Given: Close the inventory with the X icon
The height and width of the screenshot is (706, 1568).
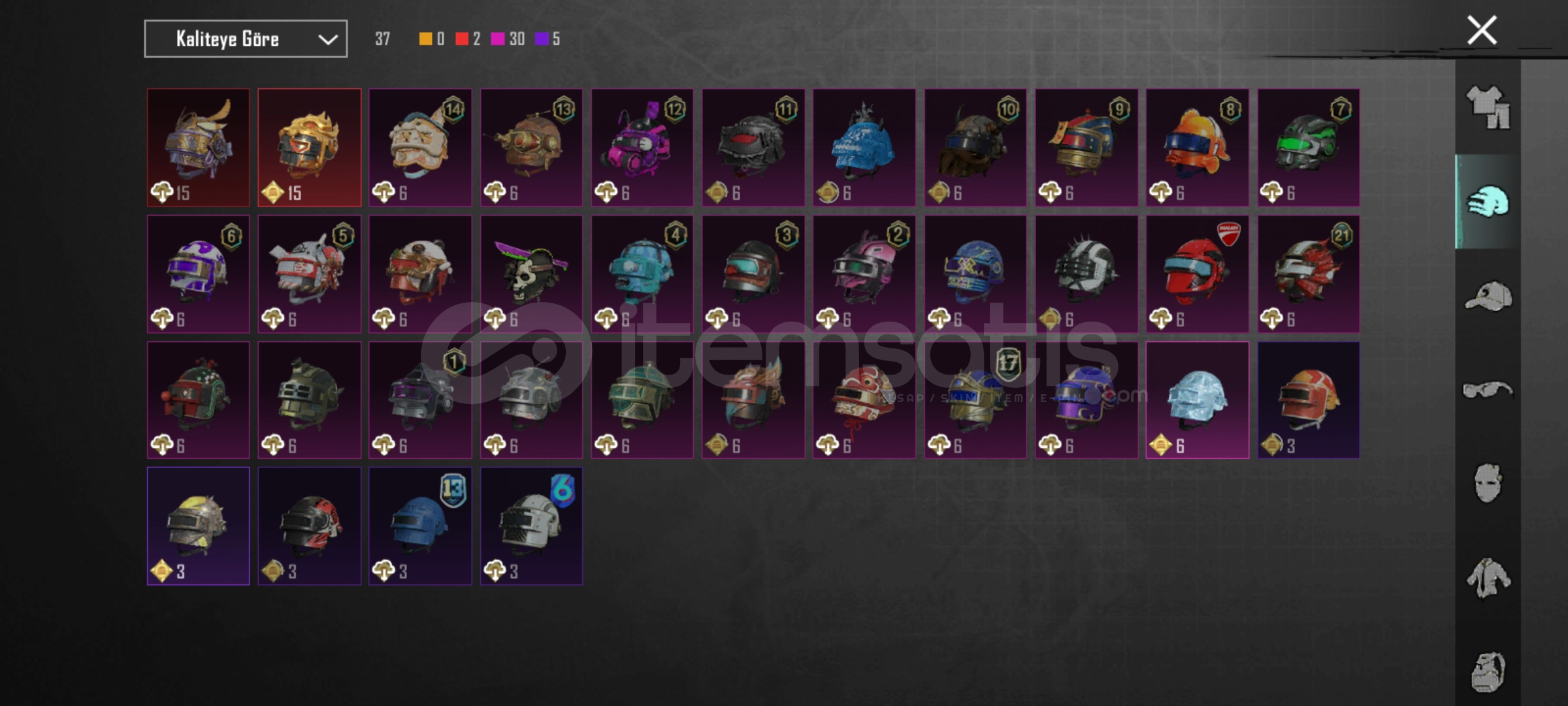Looking at the screenshot, I should coord(1482,30).
